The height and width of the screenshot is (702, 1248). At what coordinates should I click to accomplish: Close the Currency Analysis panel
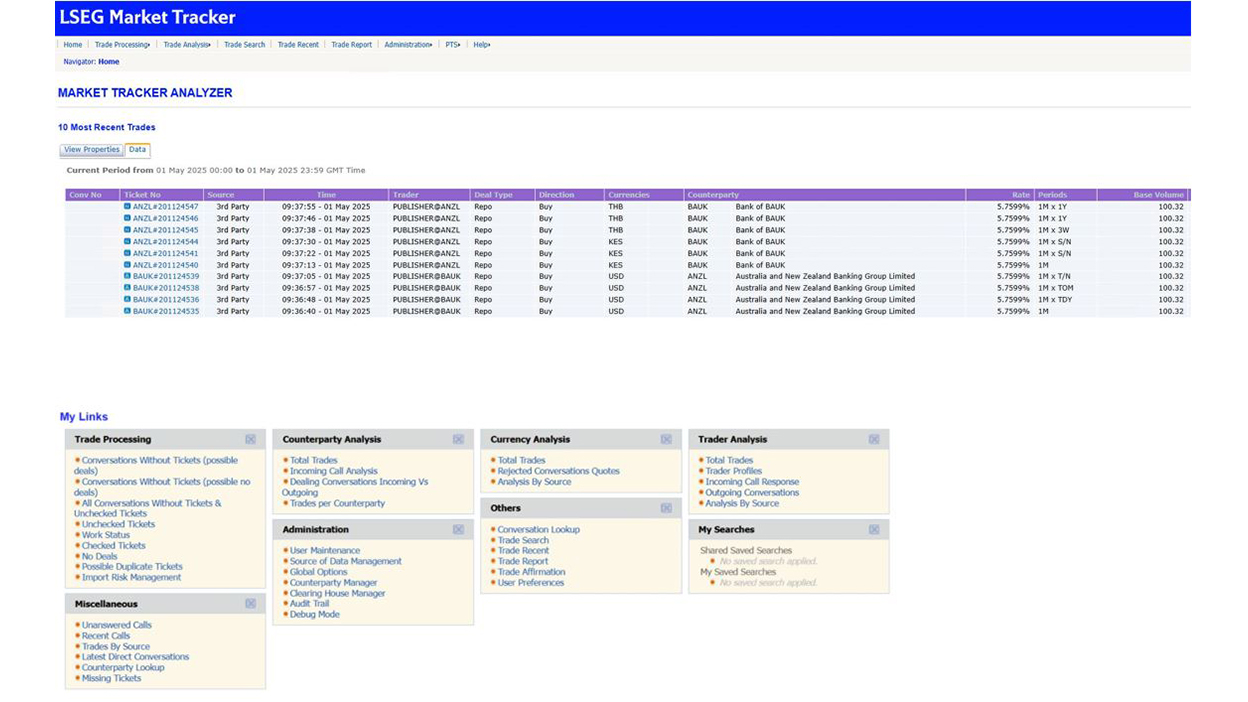point(666,439)
